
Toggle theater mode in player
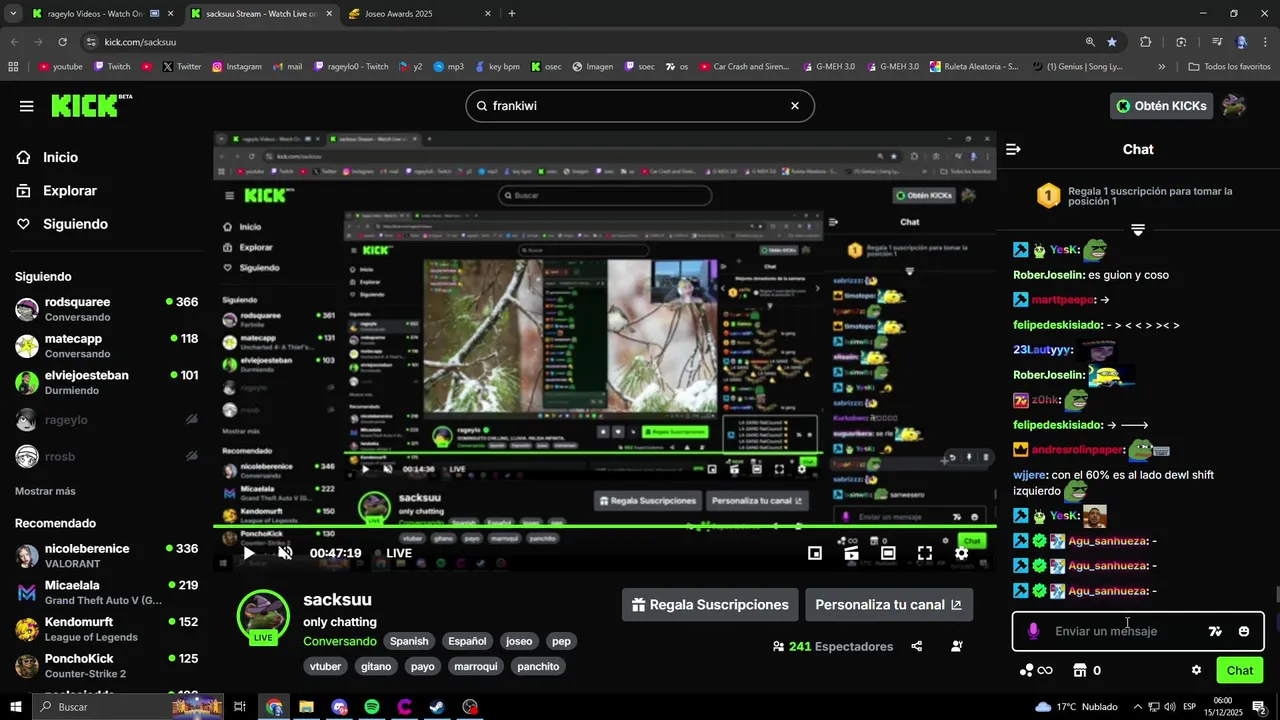tap(888, 553)
